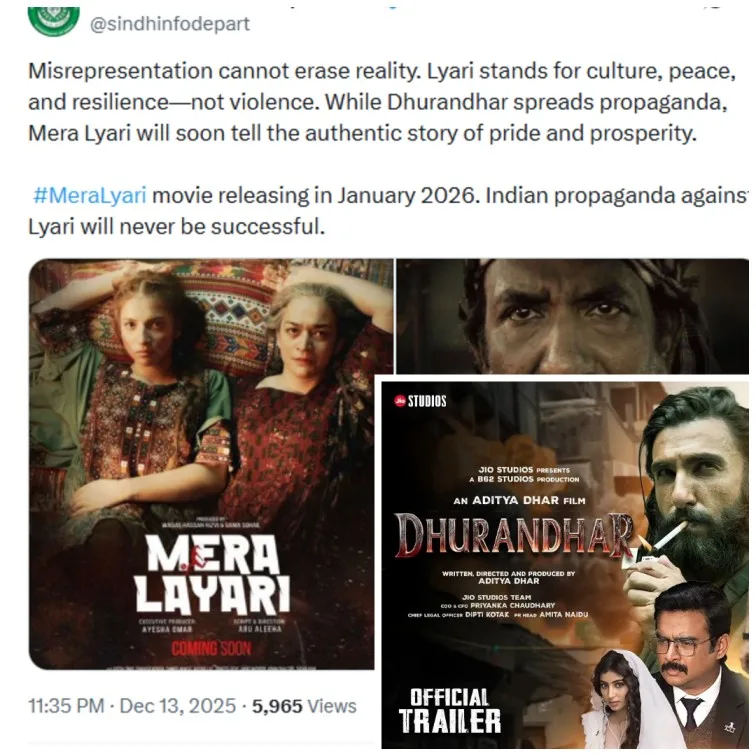
Task: Click the OFFICIAL TRAILER label
Action: [x=450, y=710]
